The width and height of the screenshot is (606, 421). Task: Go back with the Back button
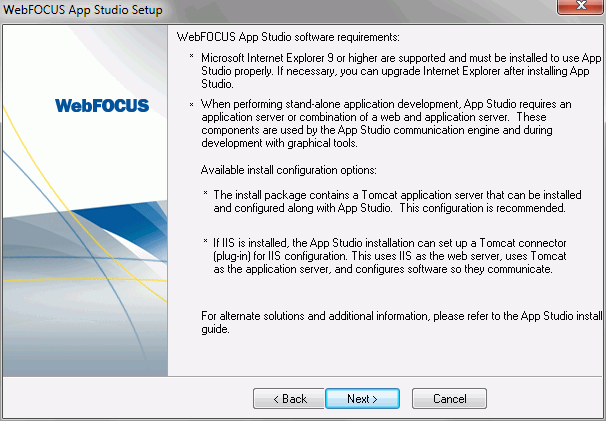[289, 399]
